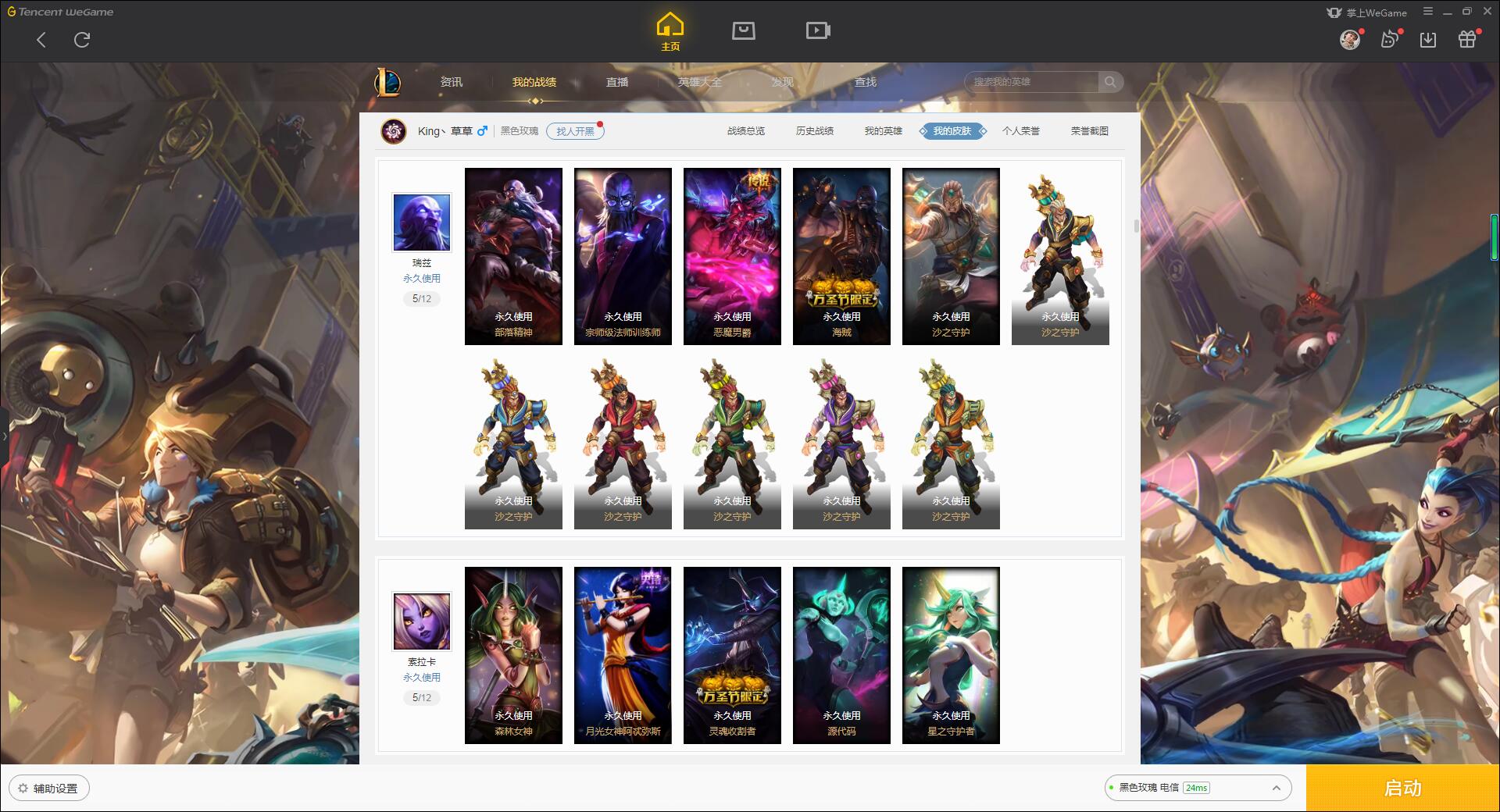1500x812 pixels.
Task: Switch to the 查找 tab
Action: [866, 82]
